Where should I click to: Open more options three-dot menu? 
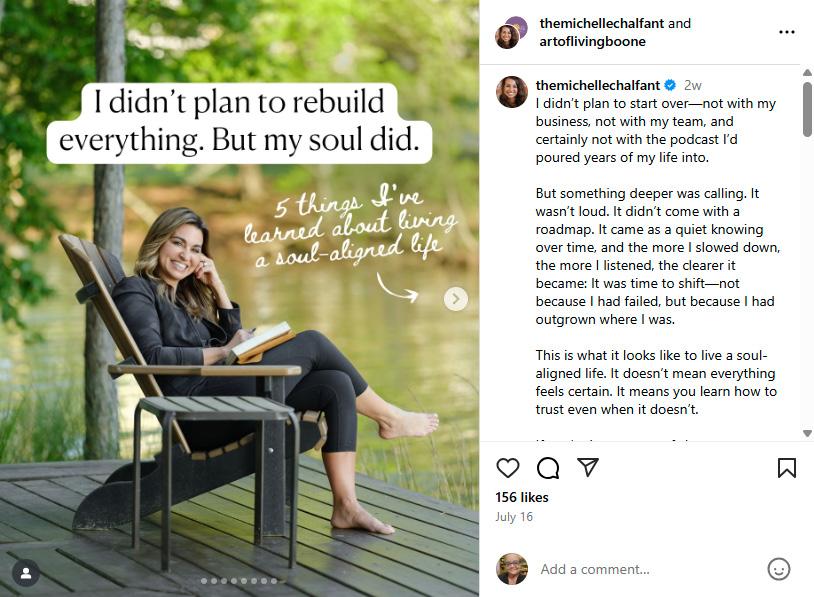[787, 32]
